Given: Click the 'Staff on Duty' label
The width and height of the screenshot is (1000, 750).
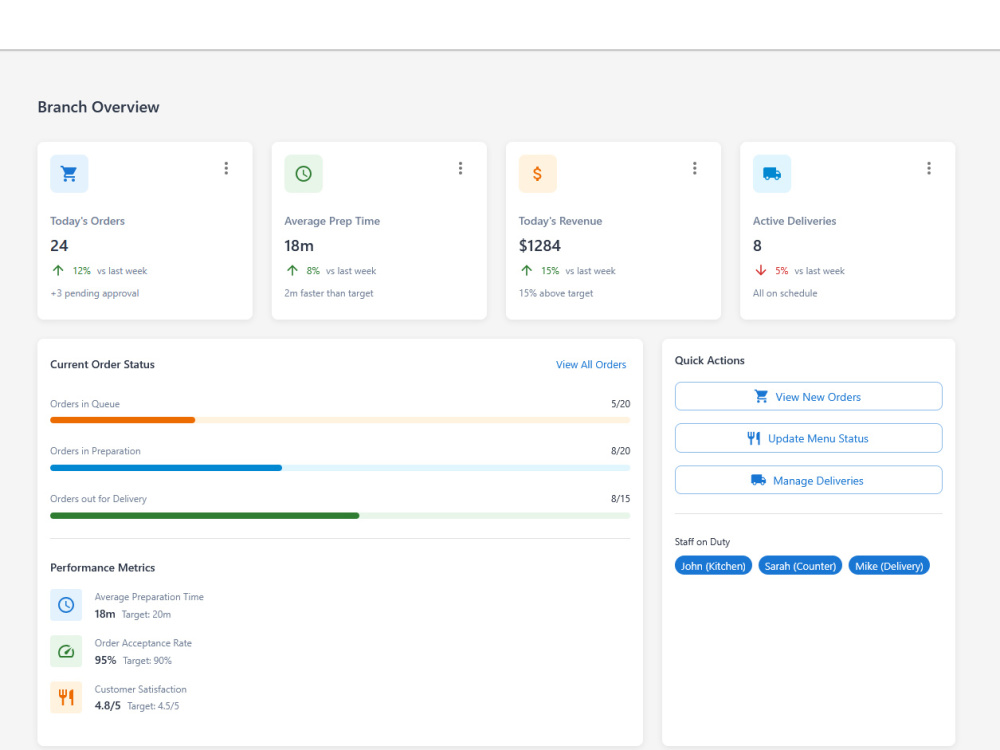Looking at the screenshot, I should point(702,541).
